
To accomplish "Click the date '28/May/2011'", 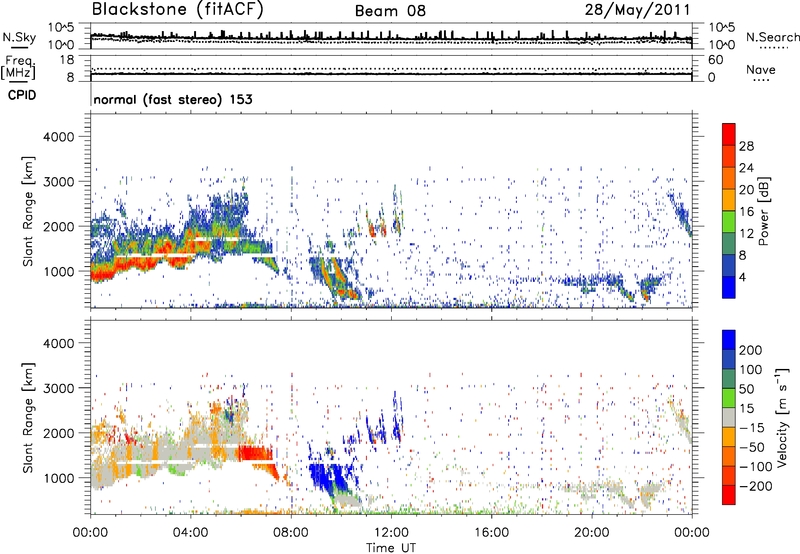I will point(638,10).
